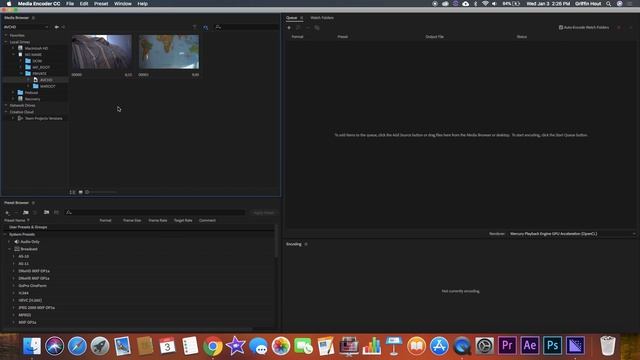Click the Media Browser search field

tap(247, 27)
